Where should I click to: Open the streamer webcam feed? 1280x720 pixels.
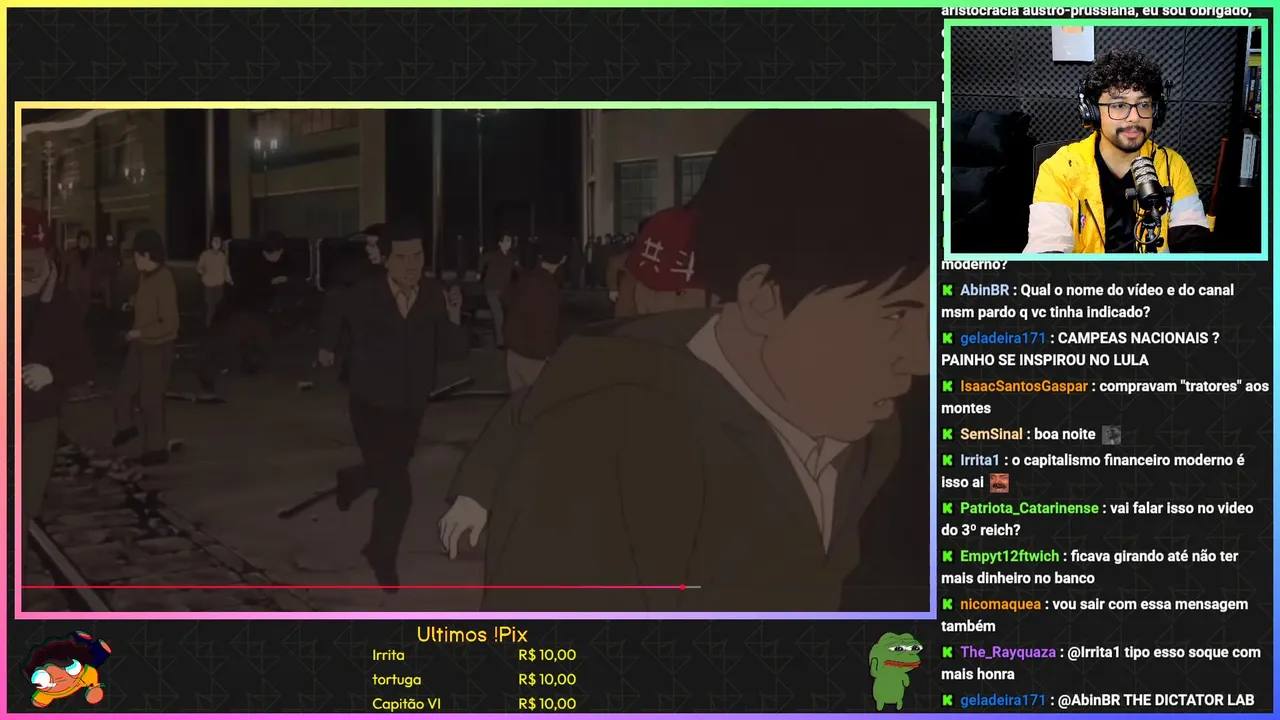pyautogui.click(x=1105, y=139)
